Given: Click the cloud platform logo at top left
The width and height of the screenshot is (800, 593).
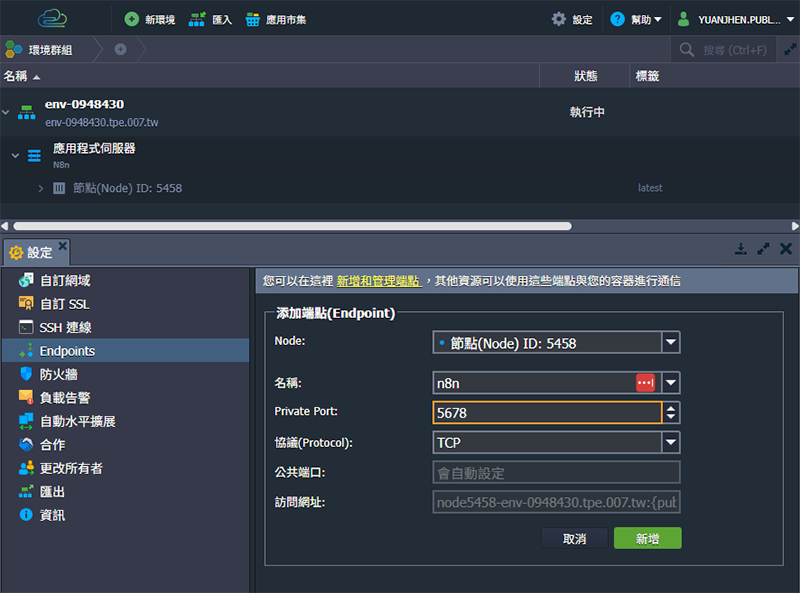Looking at the screenshot, I should pyautogui.click(x=53, y=16).
